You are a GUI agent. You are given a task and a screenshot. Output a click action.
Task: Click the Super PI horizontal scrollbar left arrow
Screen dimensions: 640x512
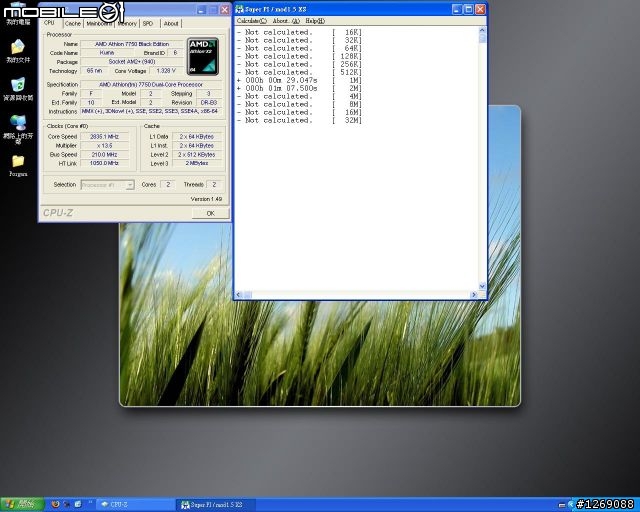coord(239,294)
